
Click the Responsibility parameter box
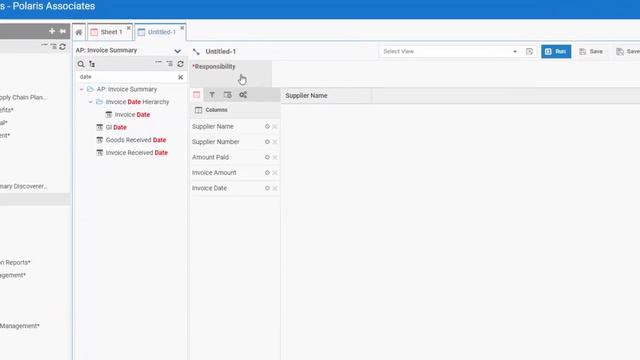[231, 73]
